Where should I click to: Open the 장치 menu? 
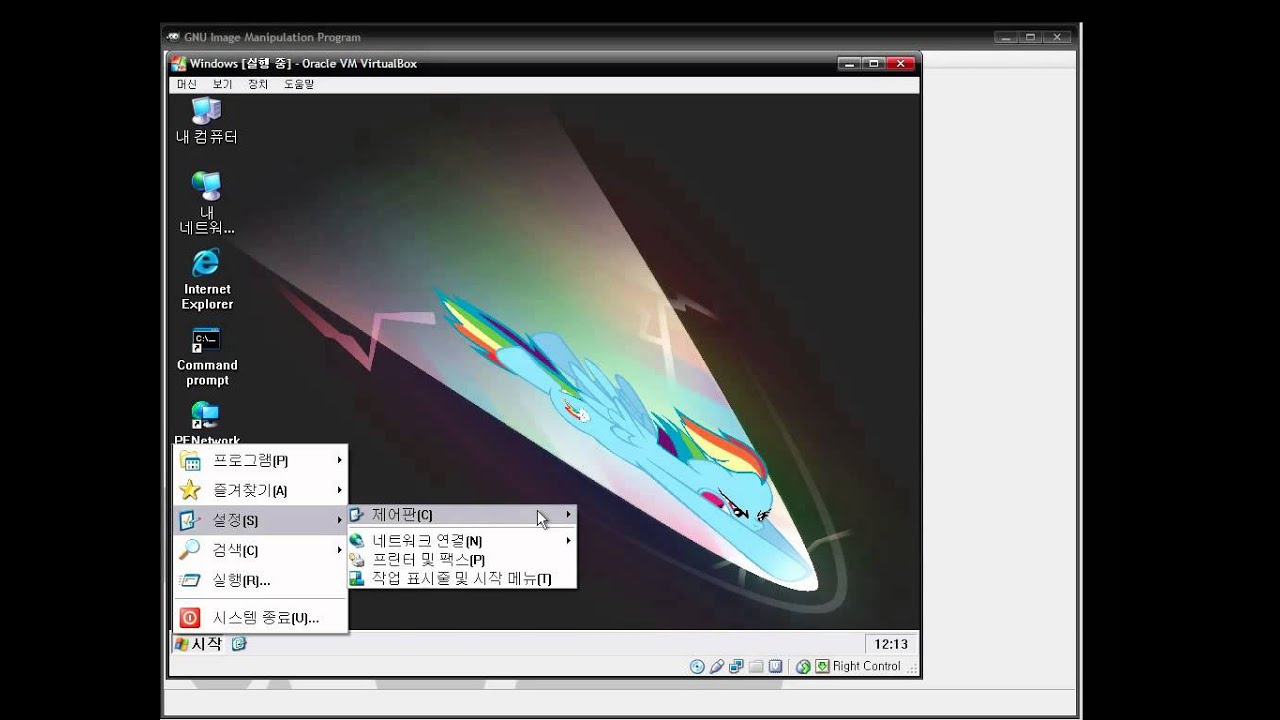point(258,85)
